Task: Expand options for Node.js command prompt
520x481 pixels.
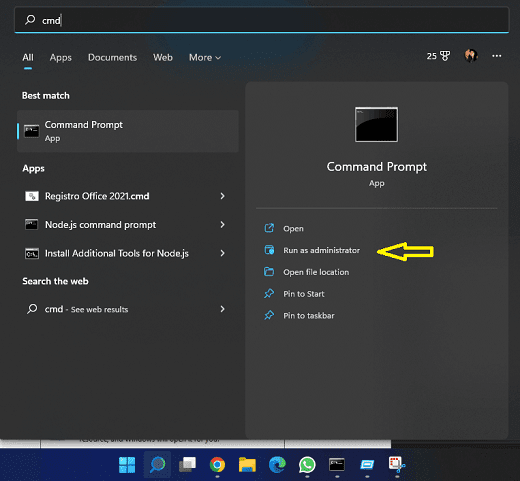Action: pos(222,225)
